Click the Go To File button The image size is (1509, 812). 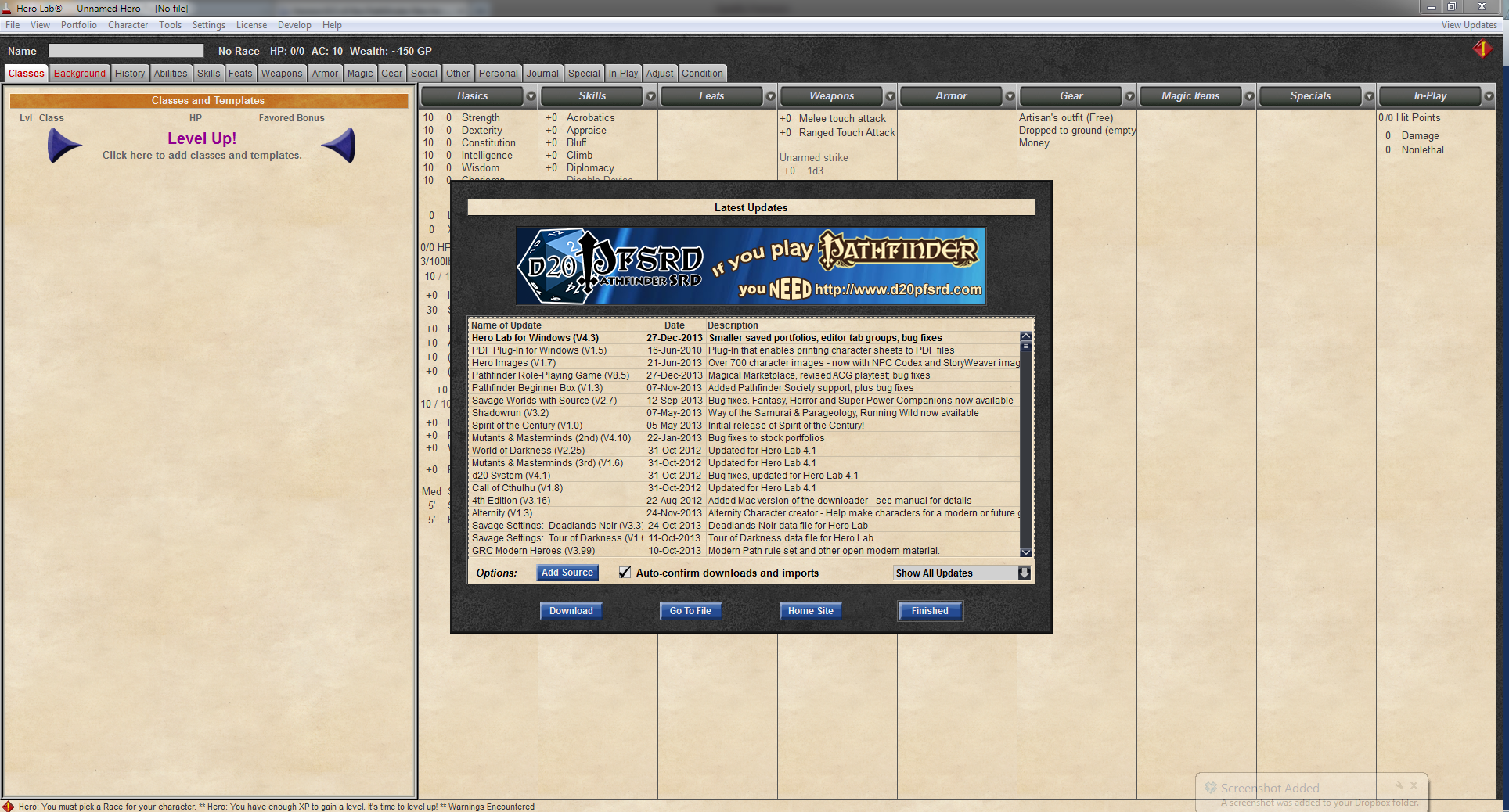click(x=690, y=611)
